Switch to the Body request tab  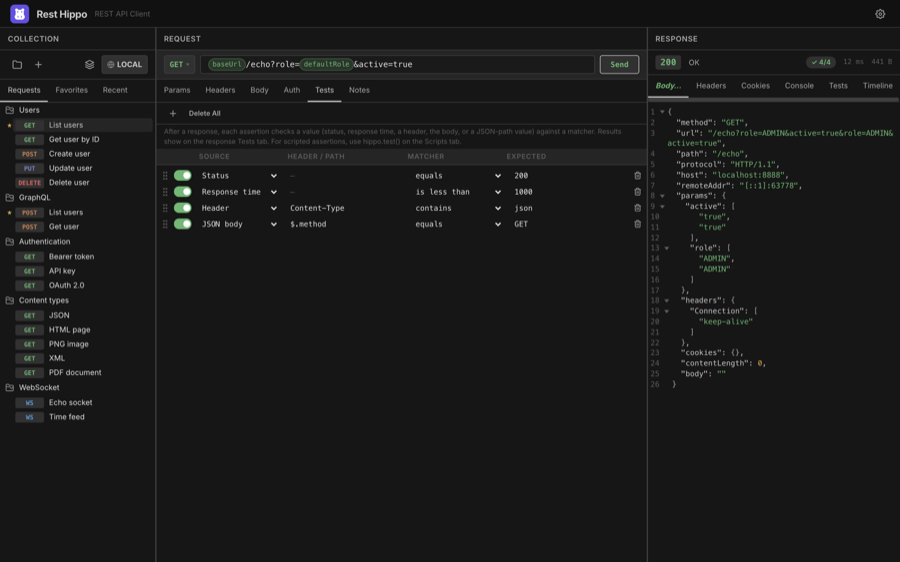point(259,90)
